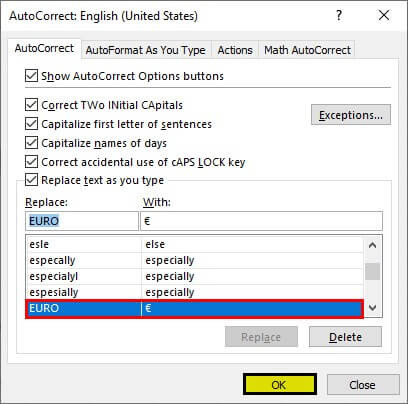Screen dimensions: 408x404
Task: Click the list scroll down arrow
Action: pyautogui.click(x=372, y=307)
